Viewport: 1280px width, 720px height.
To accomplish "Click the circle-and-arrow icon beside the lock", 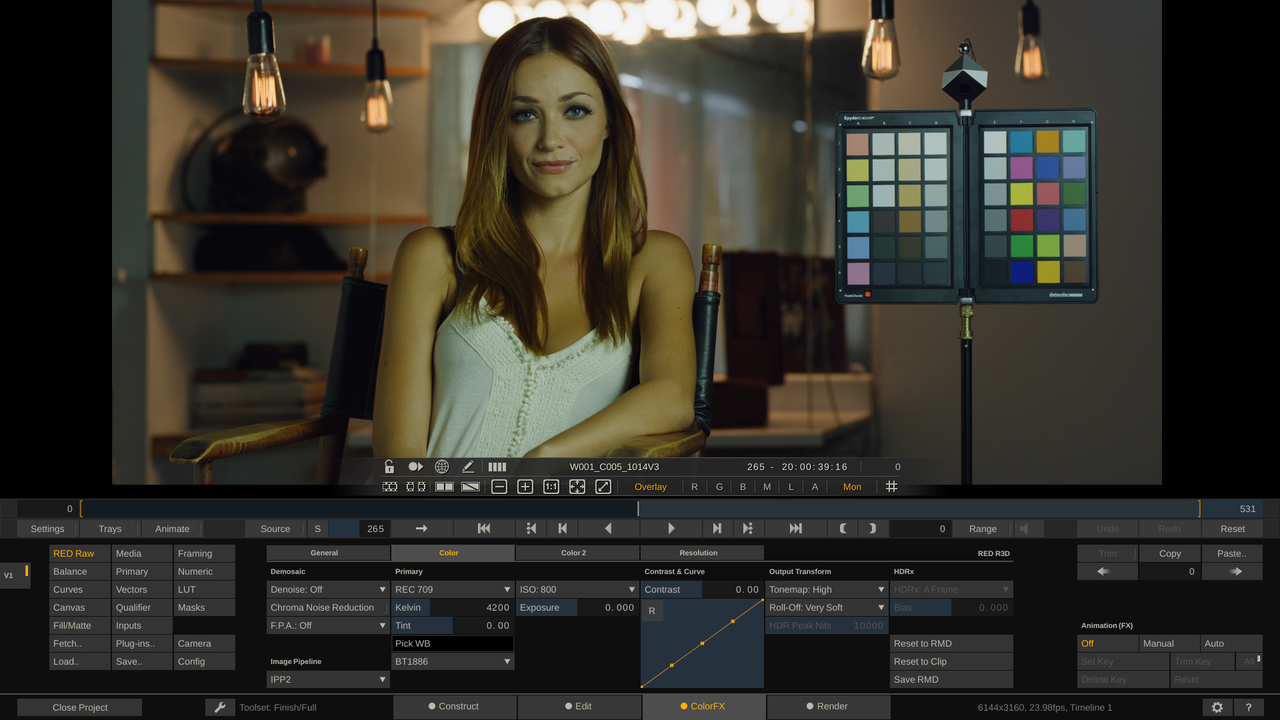I will (415, 467).
